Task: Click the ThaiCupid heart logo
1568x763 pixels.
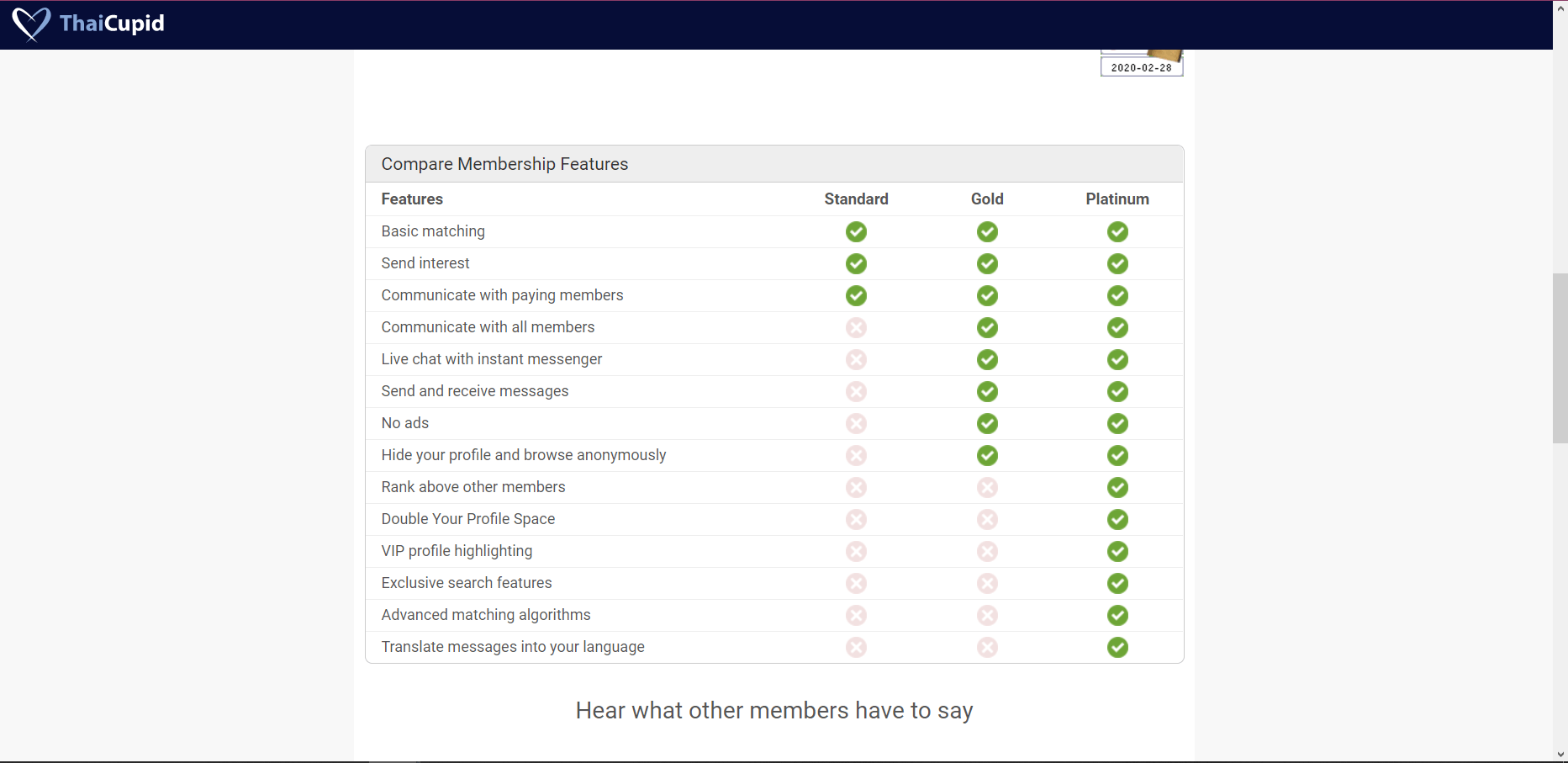Action: tap(31, 24)
